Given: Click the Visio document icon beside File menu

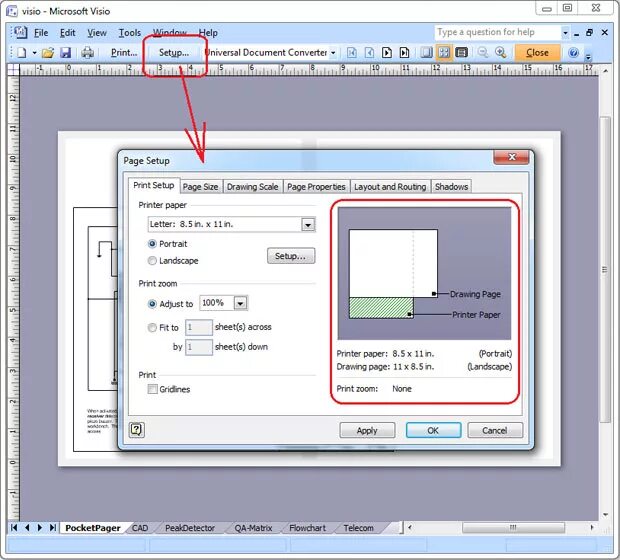Looking at the screenshot, I should click(20, 32).
